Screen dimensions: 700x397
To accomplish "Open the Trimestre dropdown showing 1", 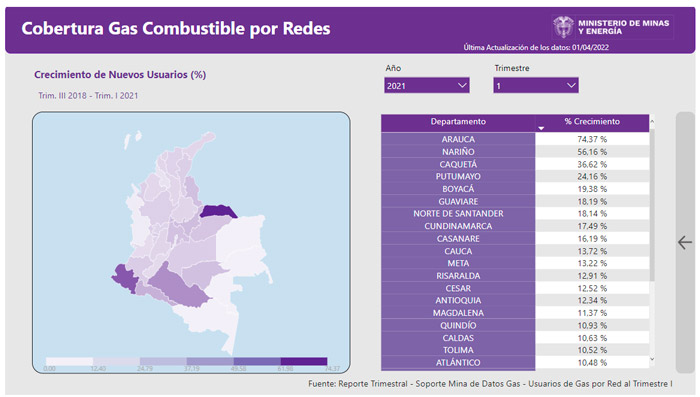I will pos(536,85).
